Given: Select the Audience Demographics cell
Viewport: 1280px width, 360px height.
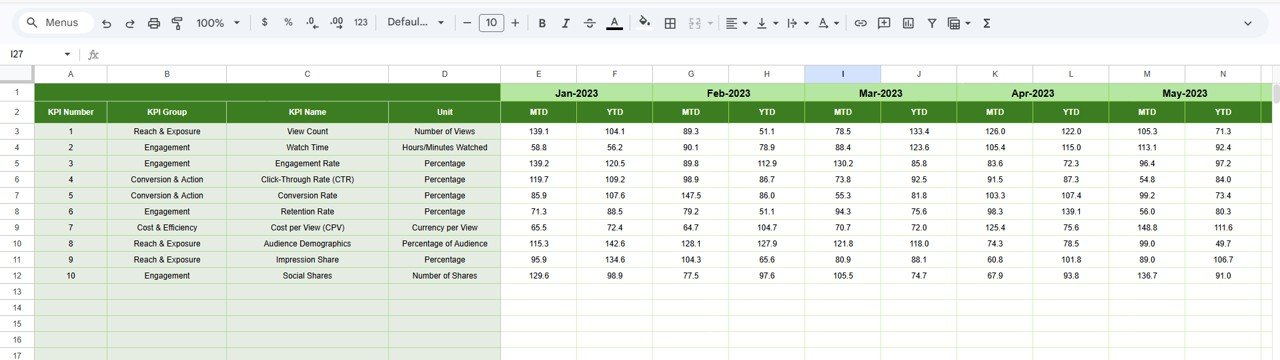Looking at the screenshot, I should 307,243.
